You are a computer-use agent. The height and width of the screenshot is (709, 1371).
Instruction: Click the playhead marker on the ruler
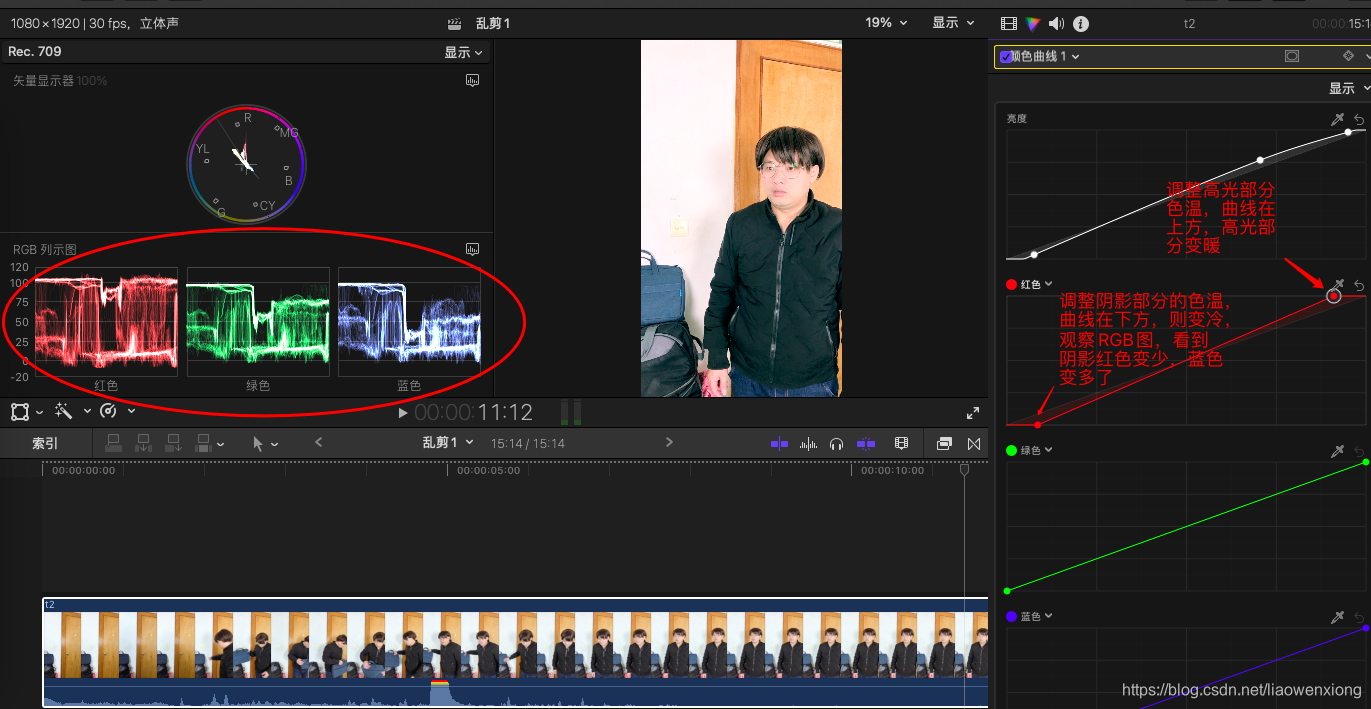point(965,468)
